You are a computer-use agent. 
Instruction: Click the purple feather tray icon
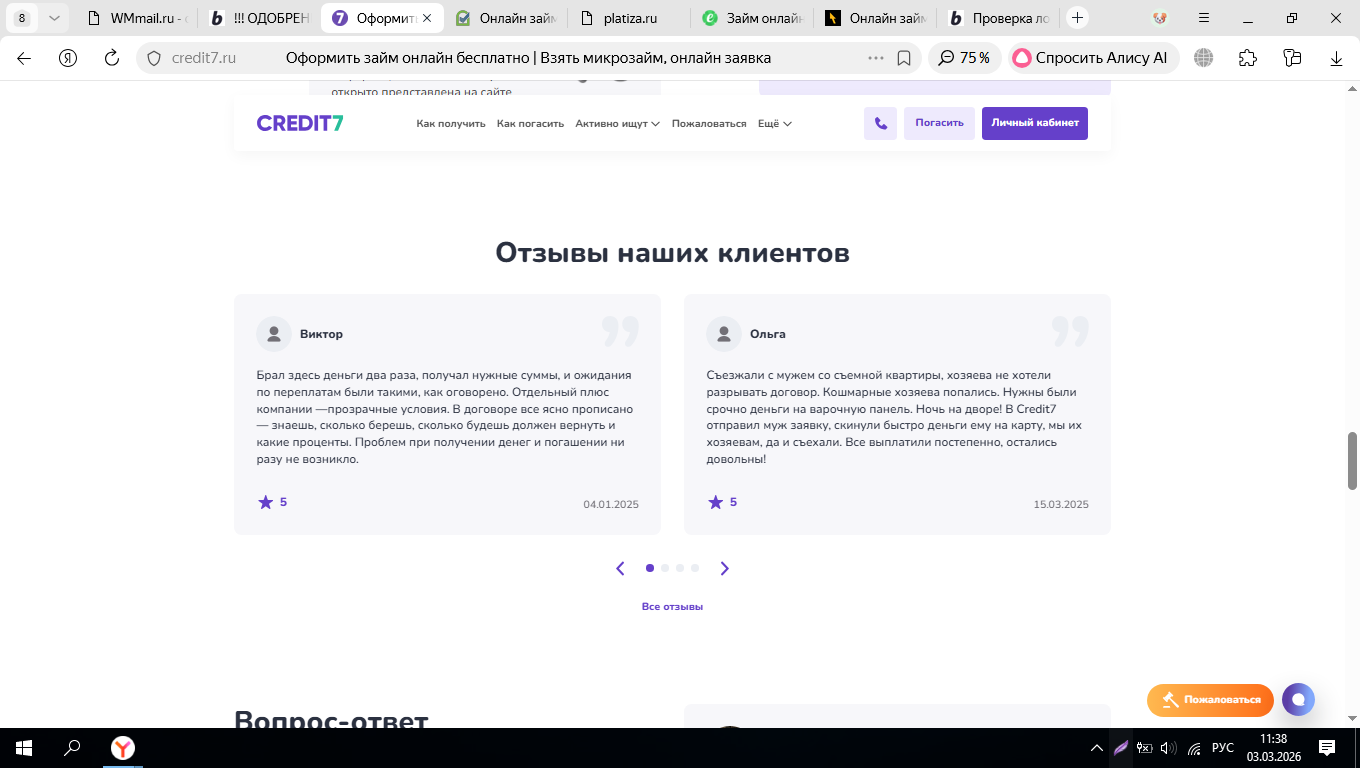coord(1122,748)
